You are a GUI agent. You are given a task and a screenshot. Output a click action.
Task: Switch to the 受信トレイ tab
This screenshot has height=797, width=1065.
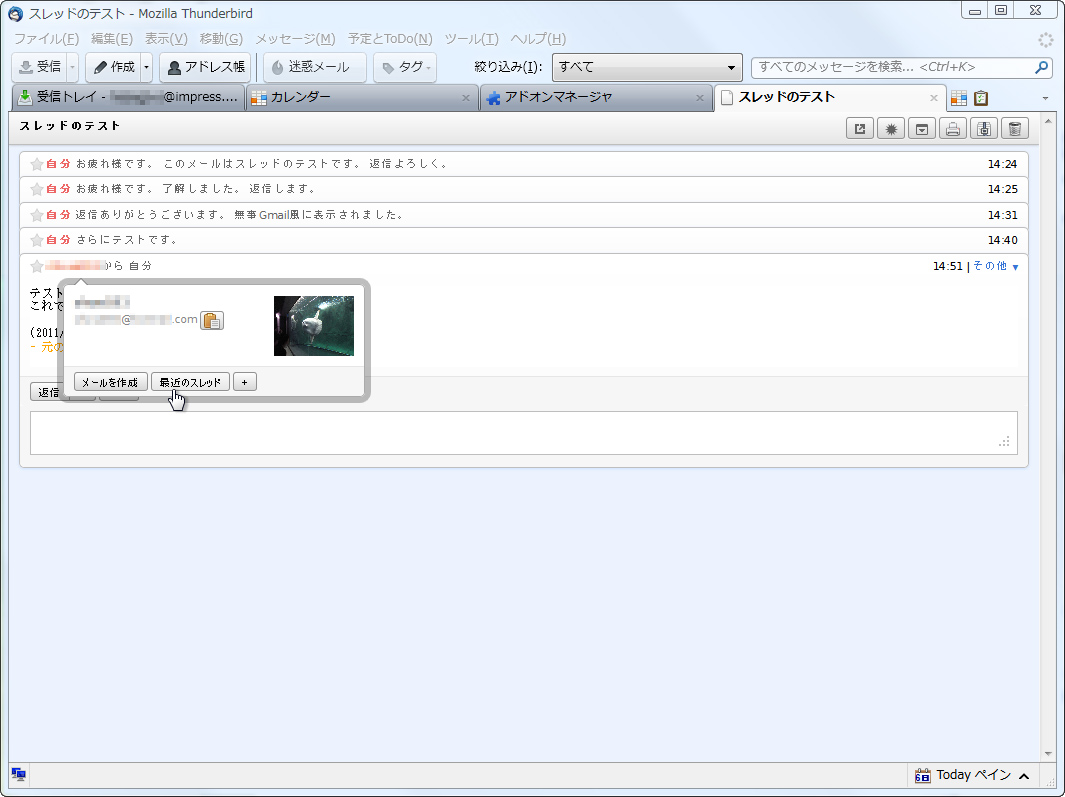128,97
